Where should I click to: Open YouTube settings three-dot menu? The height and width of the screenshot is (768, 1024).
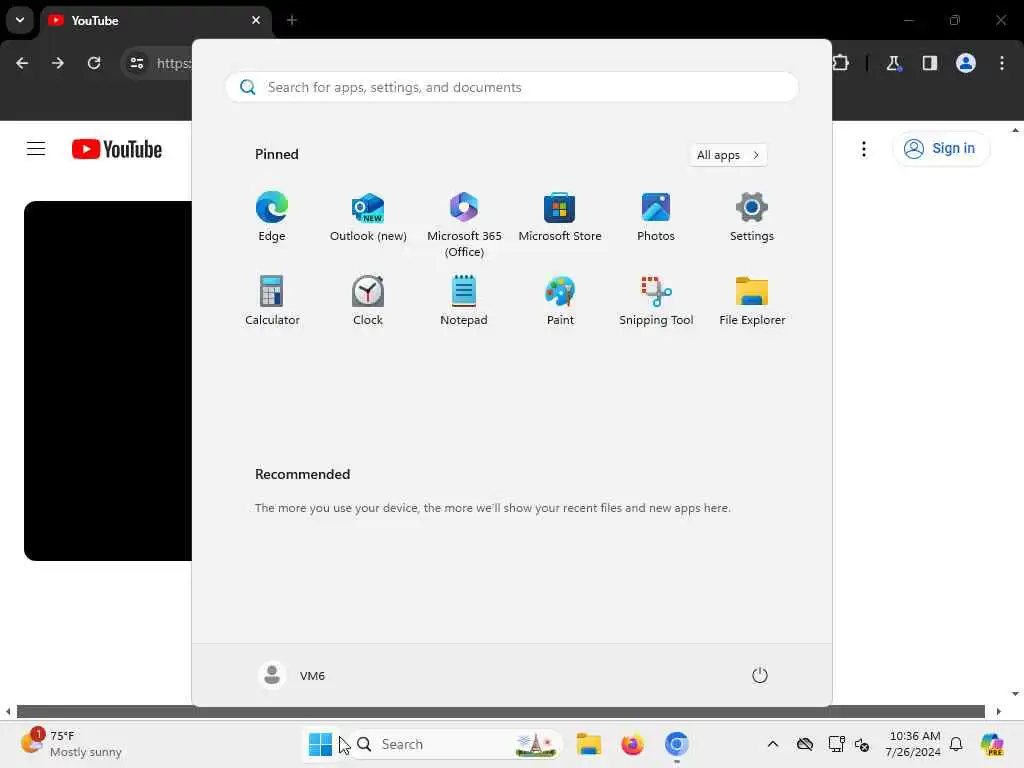[x=863, y=149]
